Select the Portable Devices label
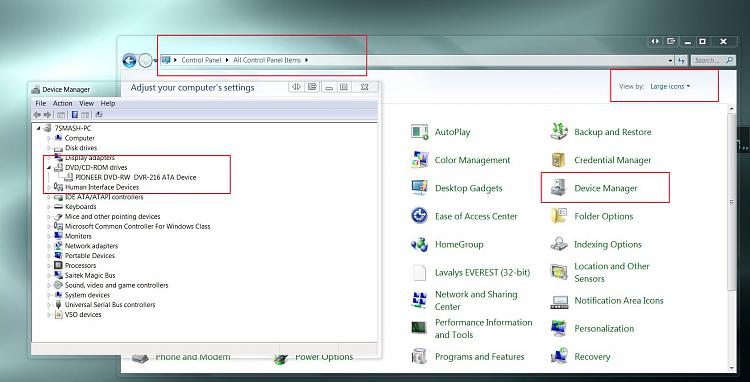750x382 pixels. [x=90, y=256]
